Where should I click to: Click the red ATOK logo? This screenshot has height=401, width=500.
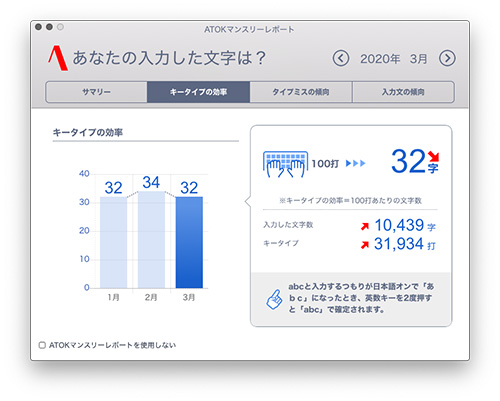click(58, 58)
